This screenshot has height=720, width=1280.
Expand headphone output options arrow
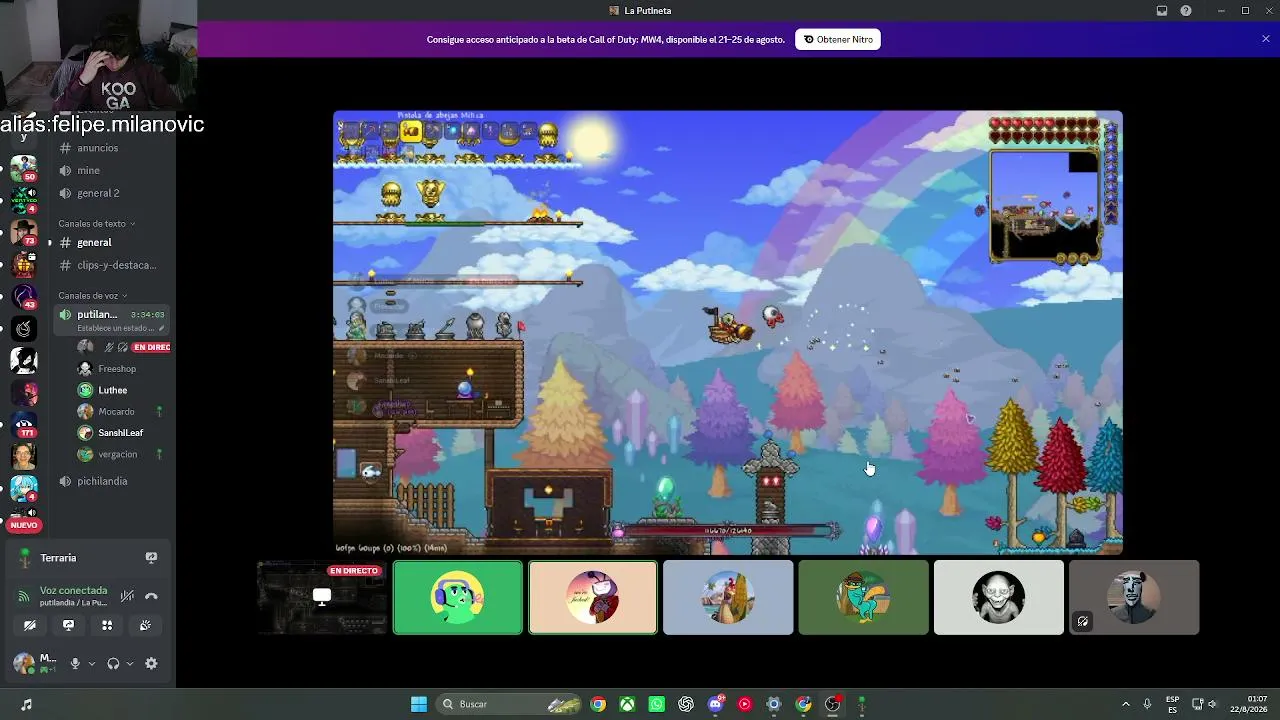130,663
